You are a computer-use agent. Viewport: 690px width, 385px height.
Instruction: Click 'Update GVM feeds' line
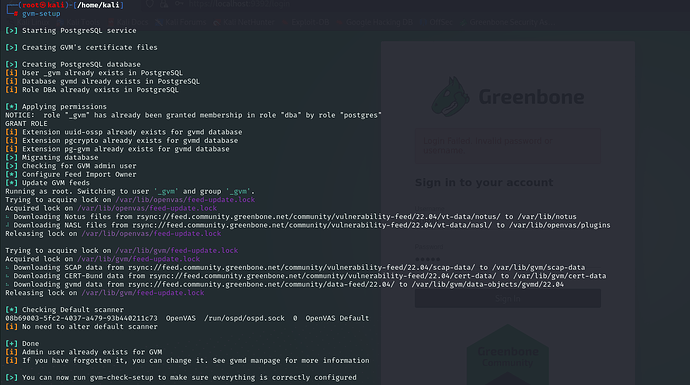(48, 183)
